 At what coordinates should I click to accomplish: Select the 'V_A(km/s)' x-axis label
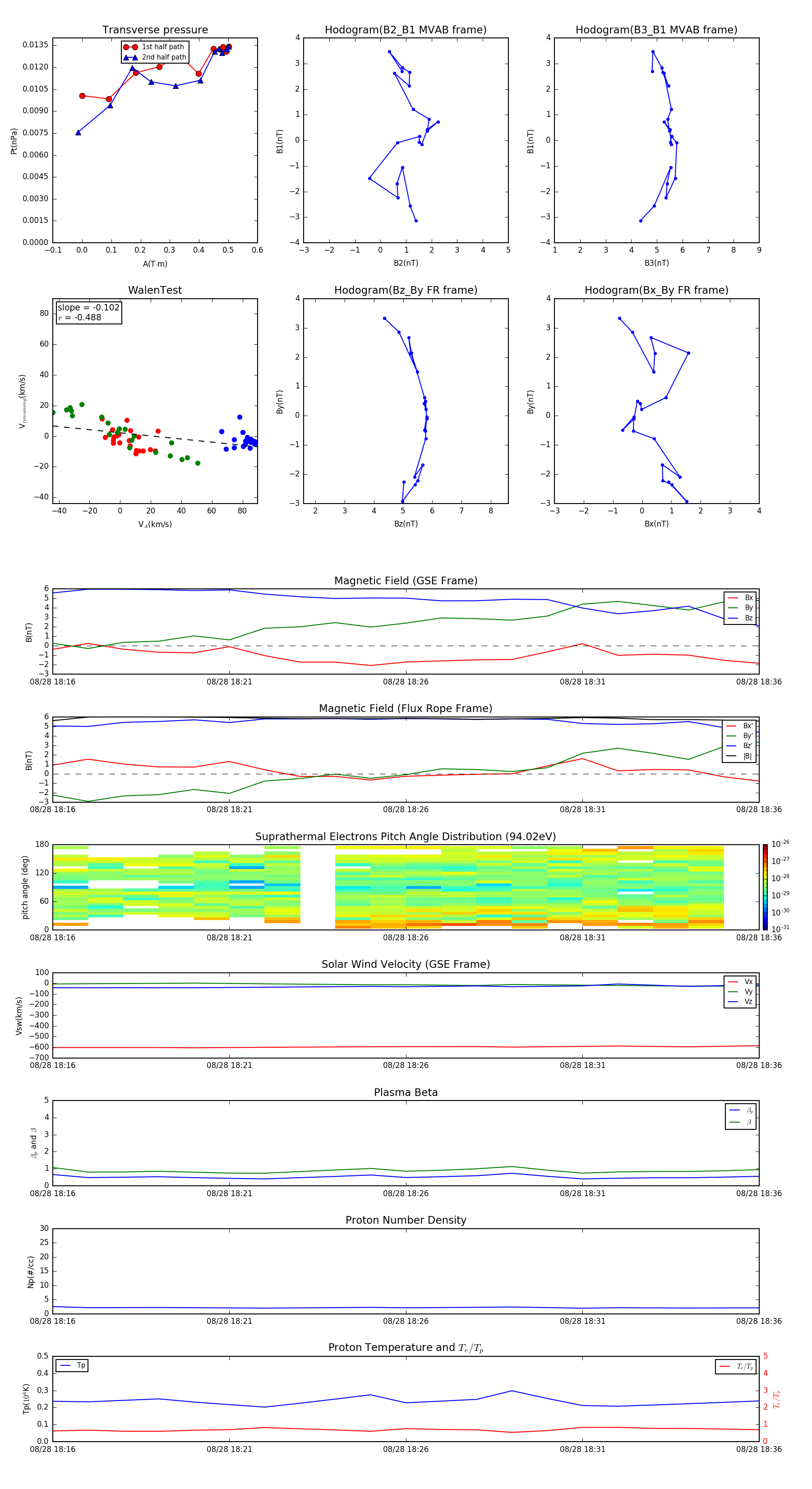click(x=155, y=524)
